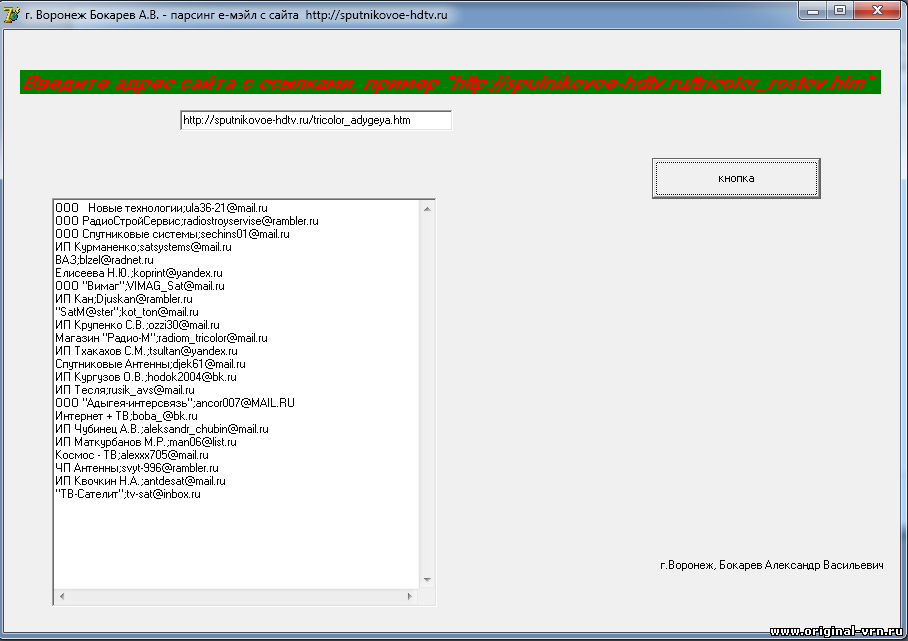Select line ООО Спутниковые системы
Viewport: 908px width, 641px height.
point(172,234)
